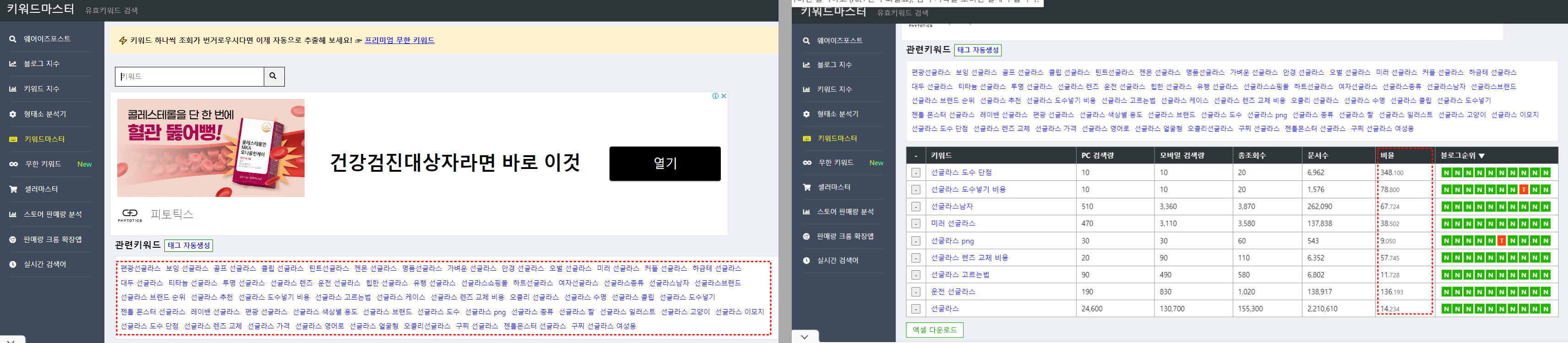
Task: Click the 키워드마스터 keyboard icon in right window sidebar
Action: pyautogui.click(x=806, y=139)
